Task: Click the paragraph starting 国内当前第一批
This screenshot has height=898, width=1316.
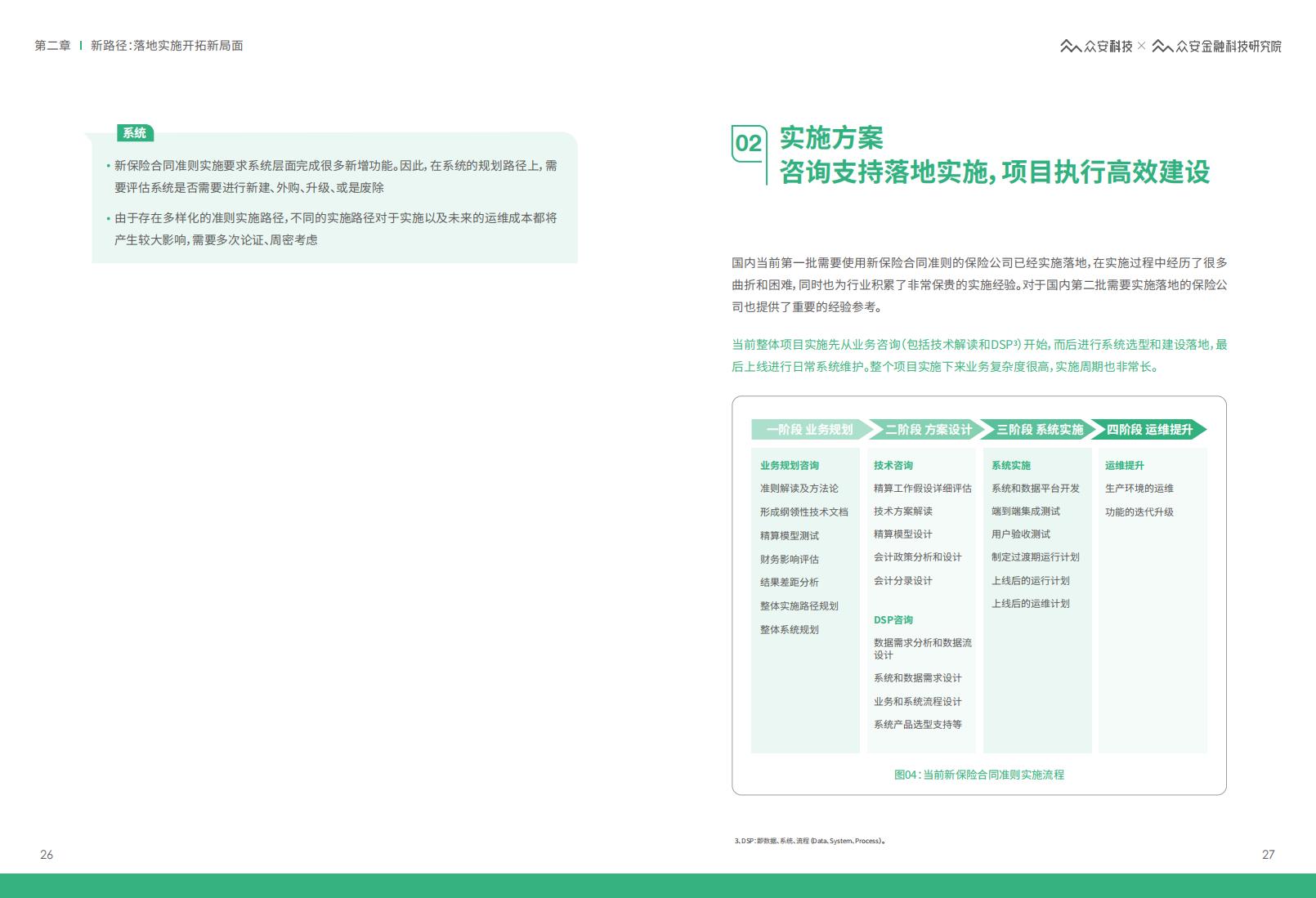Action: click(x=979, y=285)
